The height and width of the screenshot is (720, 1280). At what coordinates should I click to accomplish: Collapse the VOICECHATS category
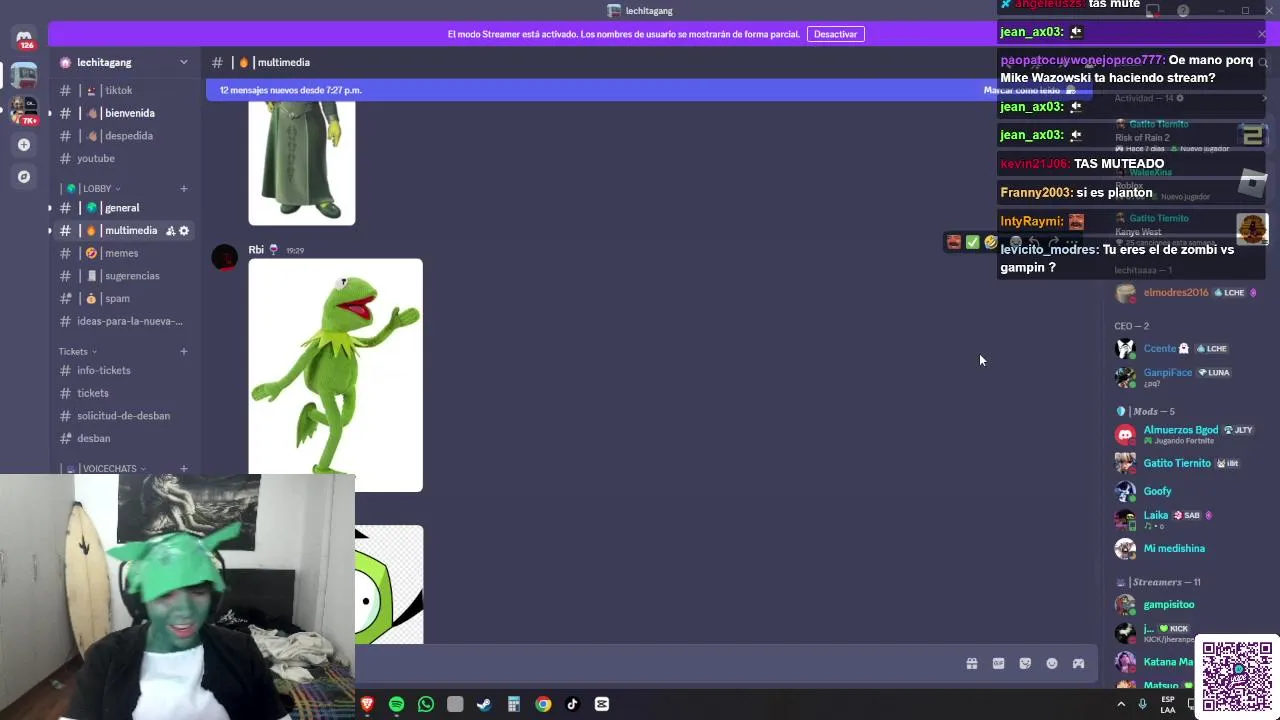(x=109, y=469)
